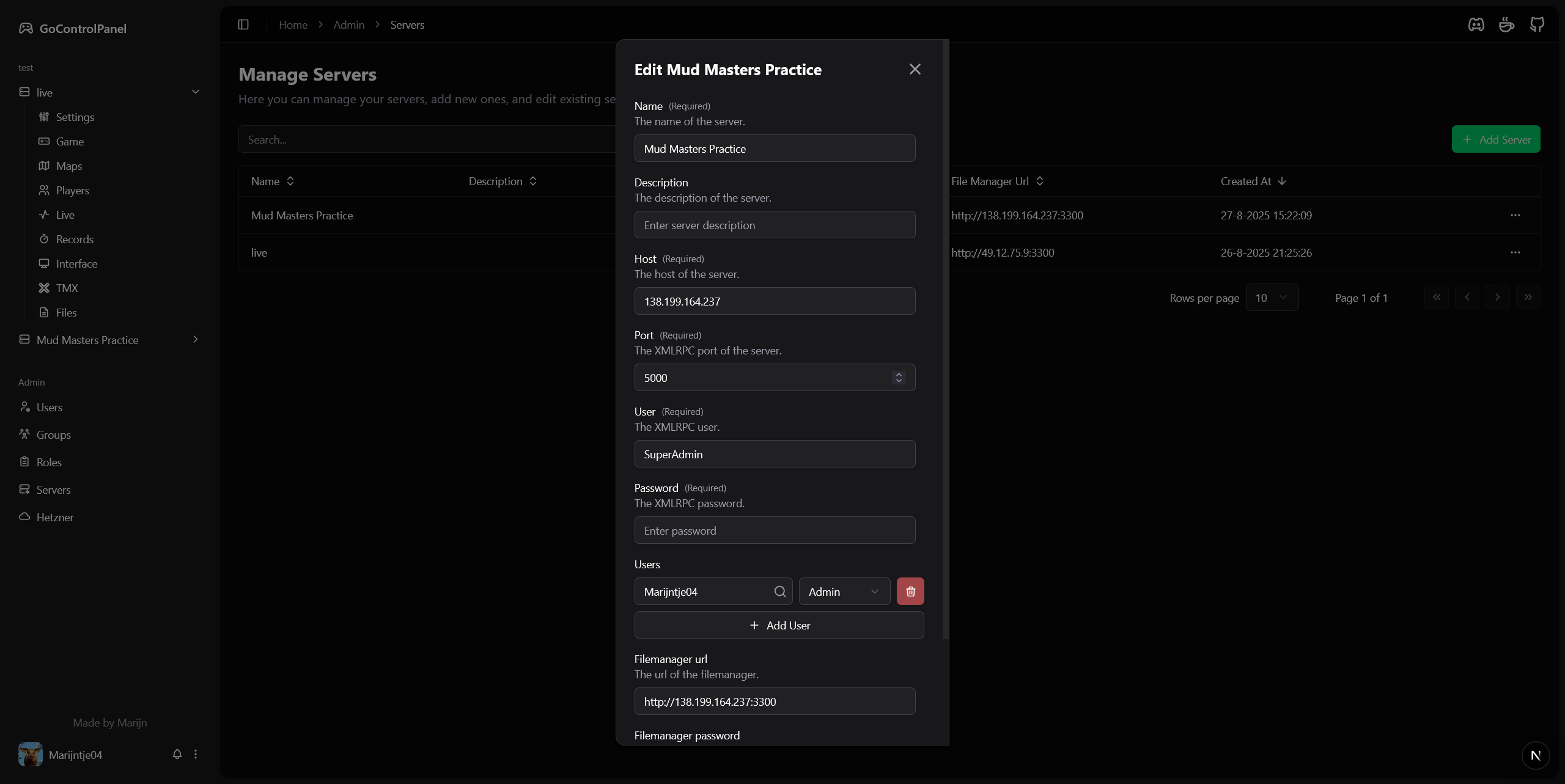Click the search icon in Marijntje04 field

coord(780,592)
